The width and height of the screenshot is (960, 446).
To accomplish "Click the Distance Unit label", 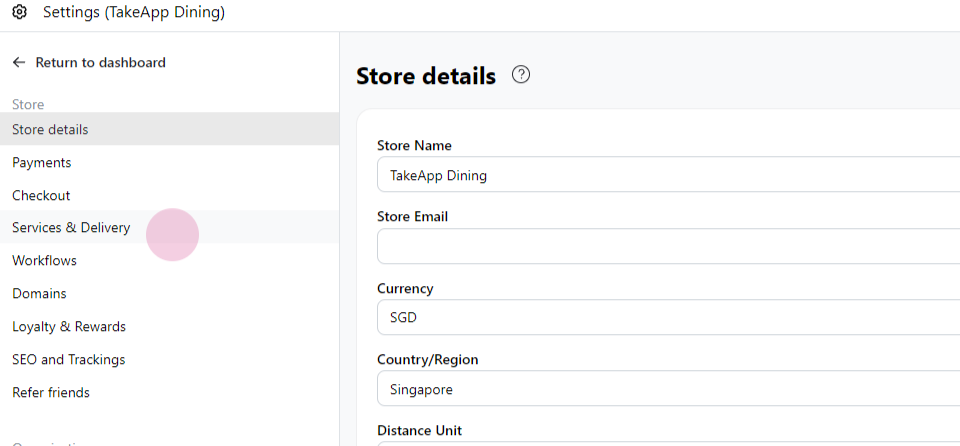I will (x=420, y=430).
